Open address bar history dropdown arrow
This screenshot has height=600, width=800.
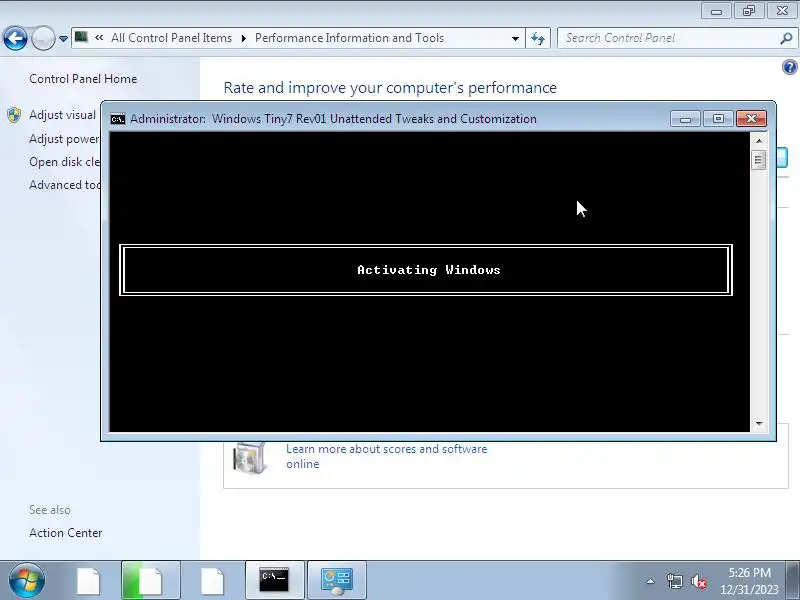515,38
